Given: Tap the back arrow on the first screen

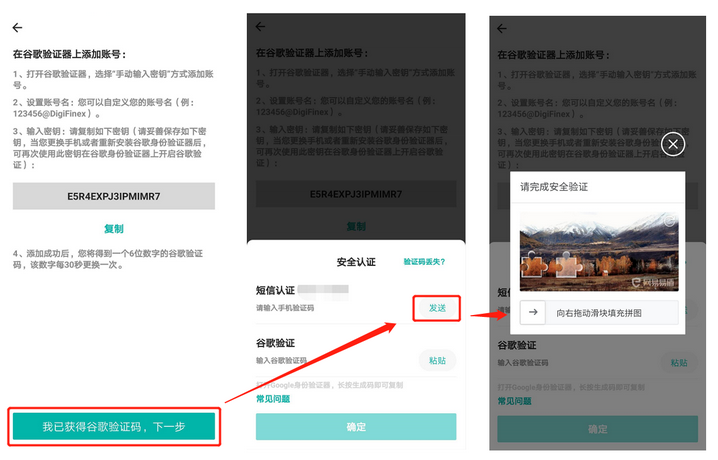Looking at the screenshot, I should pyautogui.click(x=17, y=28).
